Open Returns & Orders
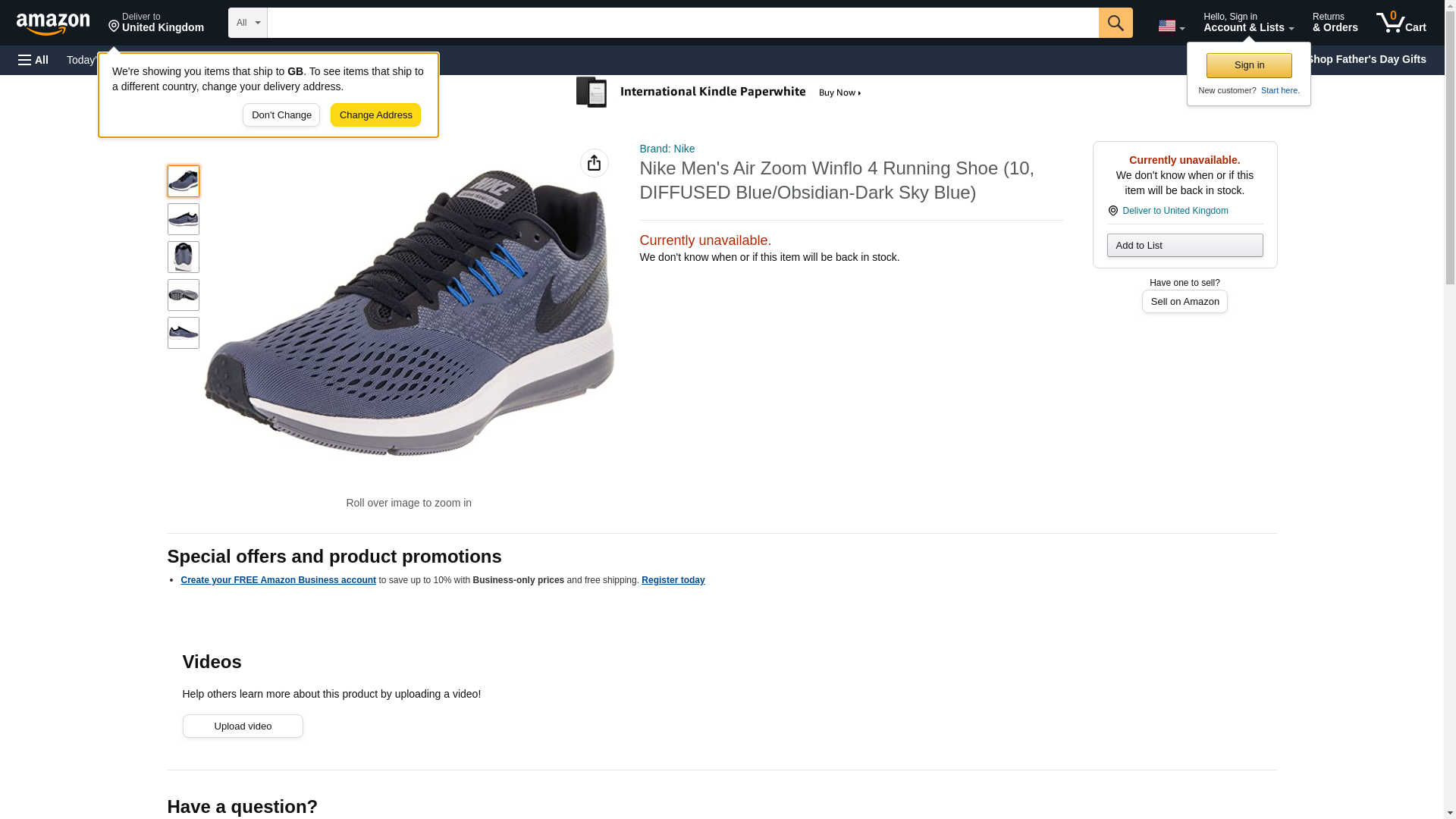Screen dimensions: 1456x819 click(1335, 23)
